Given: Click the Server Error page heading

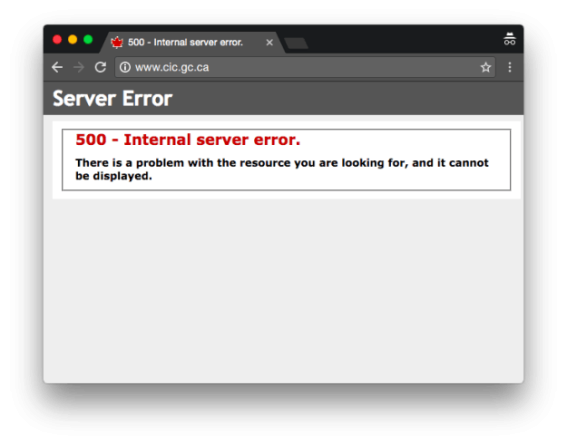Looking at the screenshot, I should coord(112,99).
